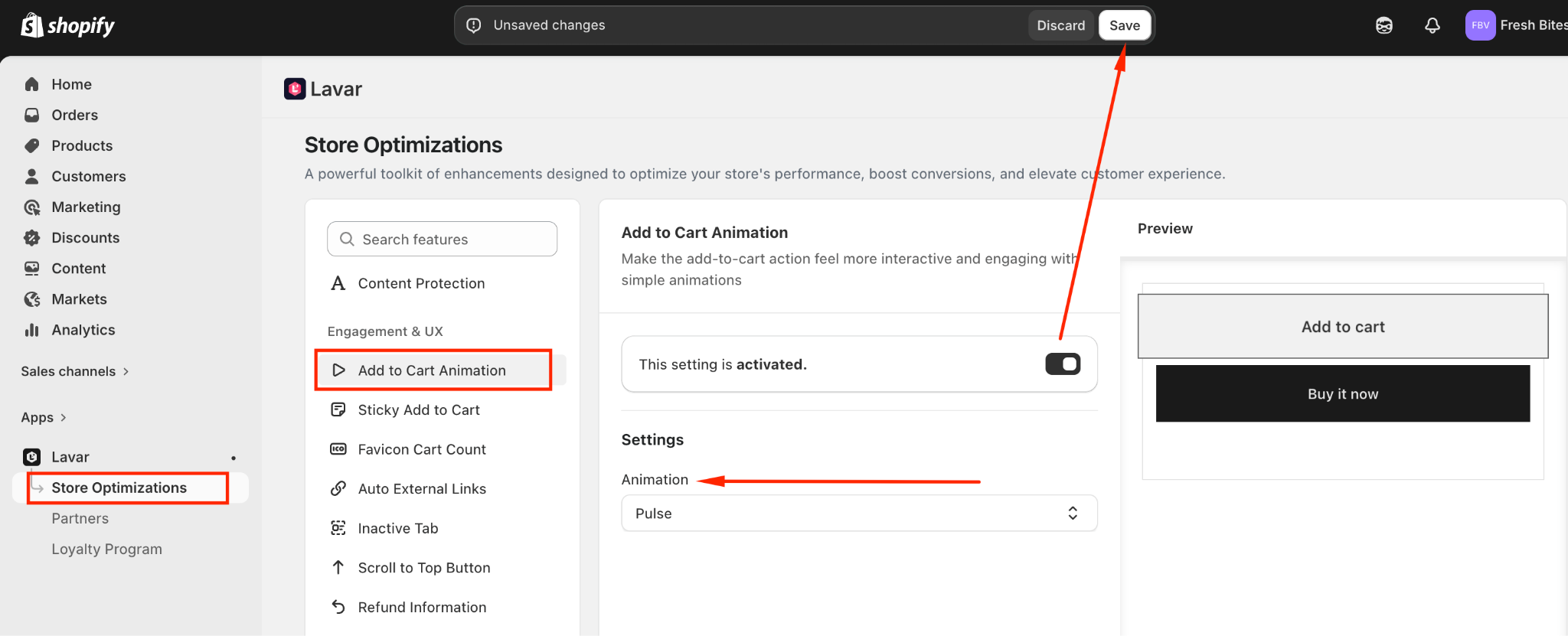This screenshot has height=636, width=1568.
Task: Click the Home house icon
Action: click(x=31, y=84)
